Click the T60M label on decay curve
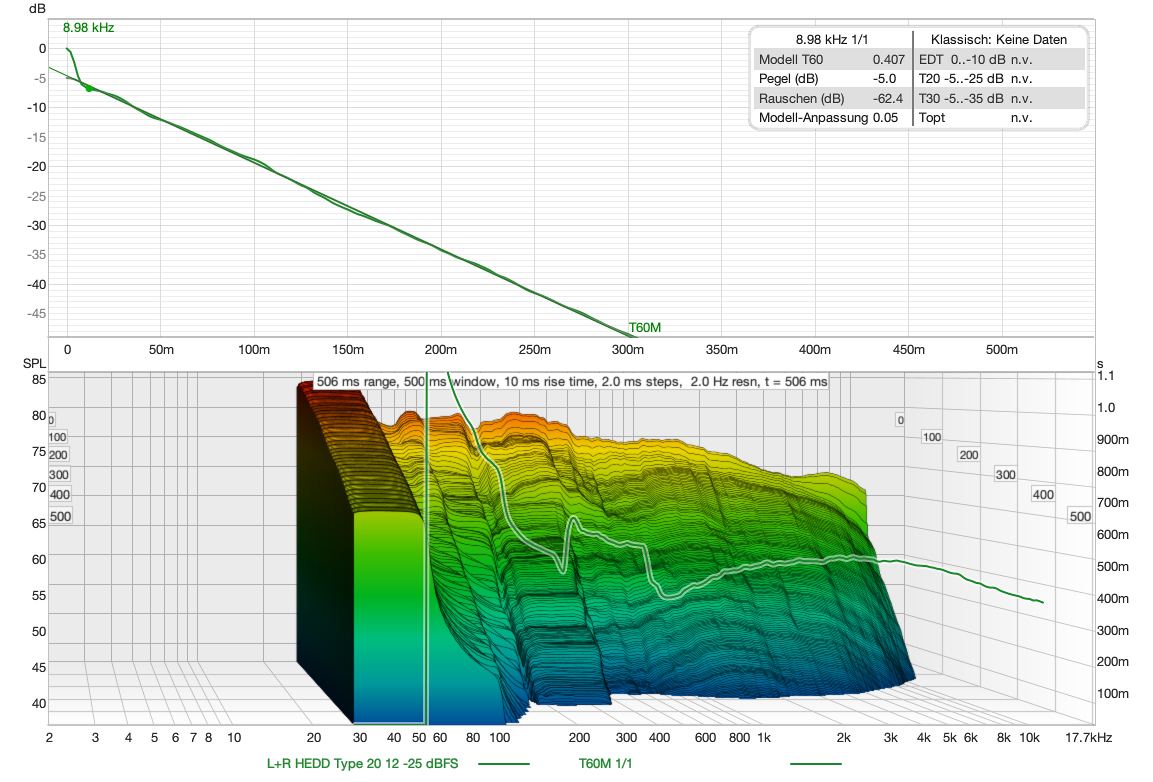This screenshot has height=782, width=1153. point(644,327)
